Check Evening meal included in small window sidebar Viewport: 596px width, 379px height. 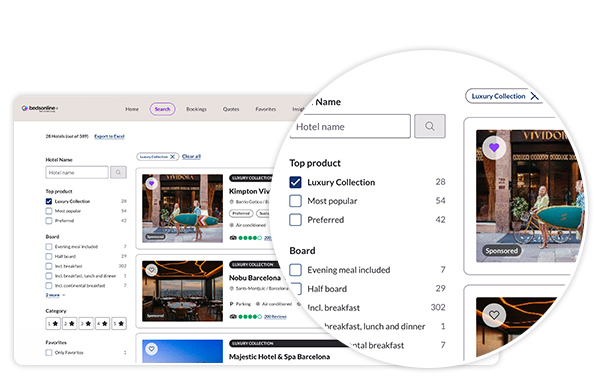49,247
